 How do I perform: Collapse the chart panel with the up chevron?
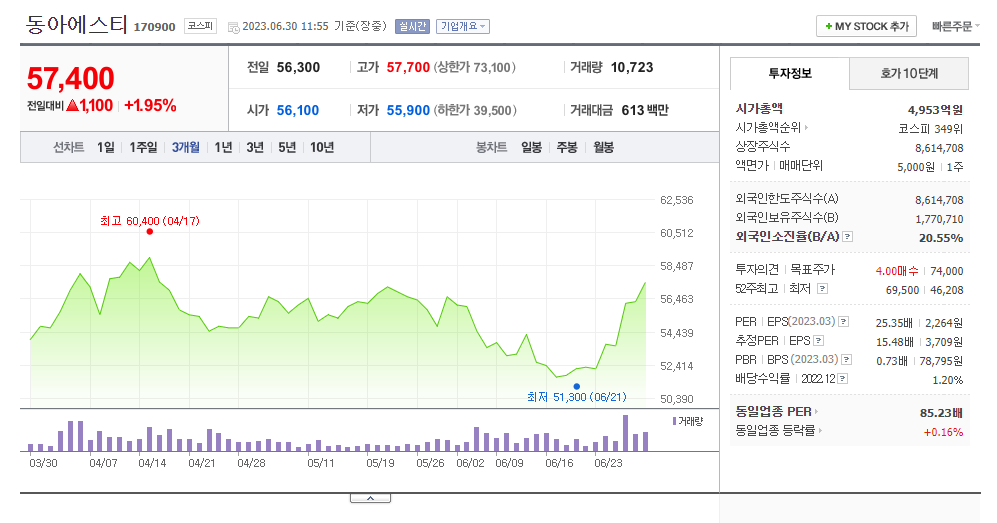[371, 498]
